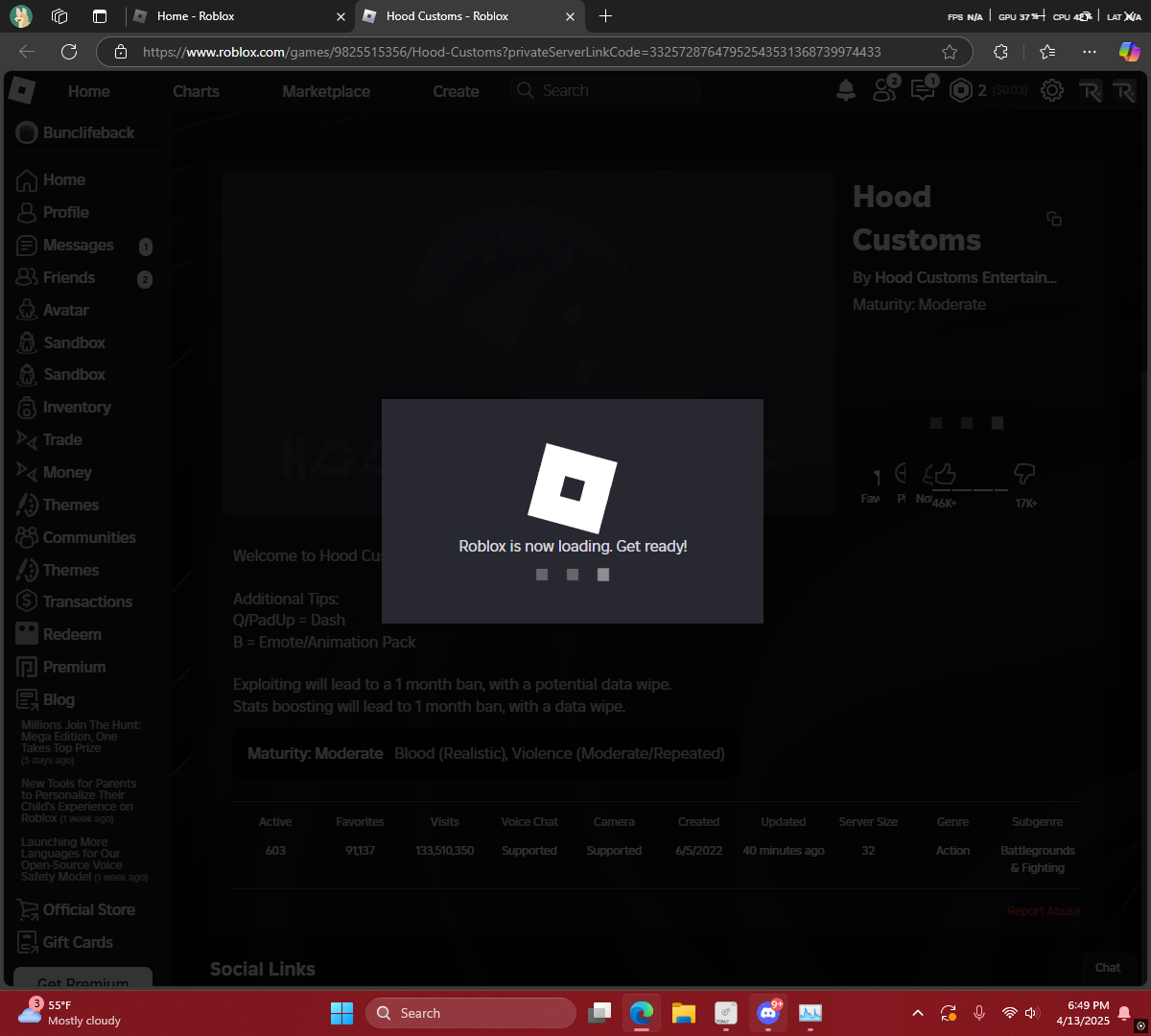The image size is (1151, 1036).
Task: Click the browser Refresh button
Action: (x=69, y=52)
